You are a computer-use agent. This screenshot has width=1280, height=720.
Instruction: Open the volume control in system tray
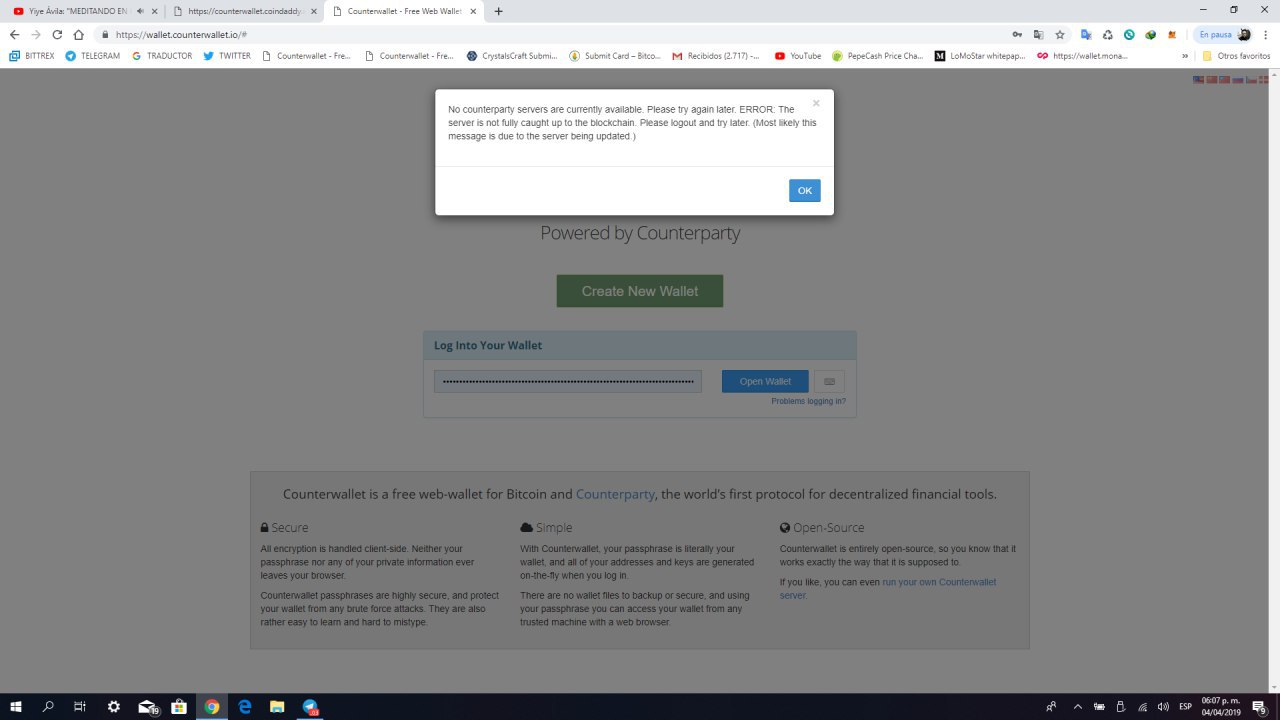click(x=1163, y=706)
